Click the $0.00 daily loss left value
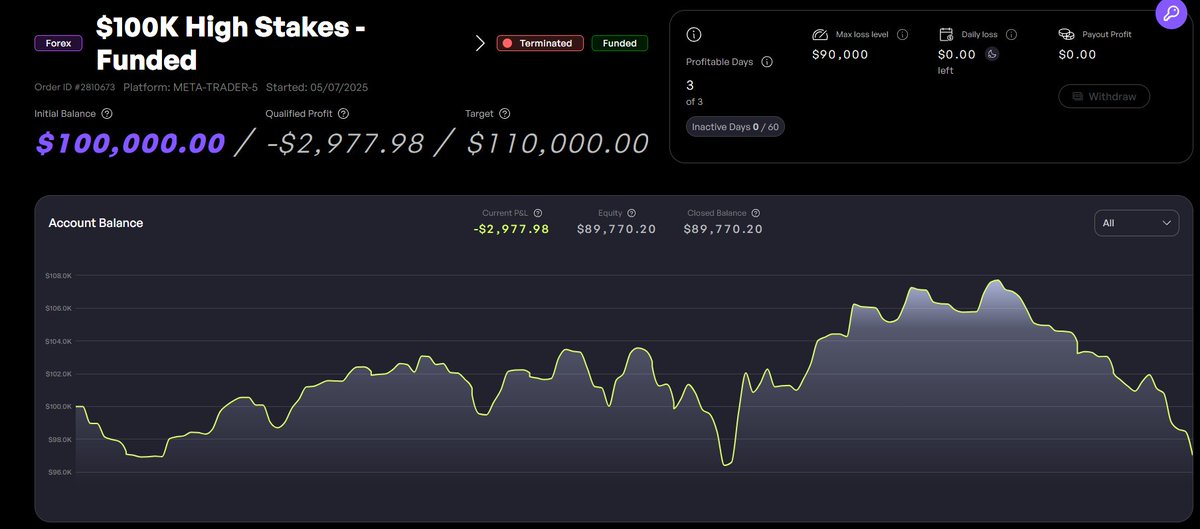Viewport: 1200px width, 529px height. [957, 54]
